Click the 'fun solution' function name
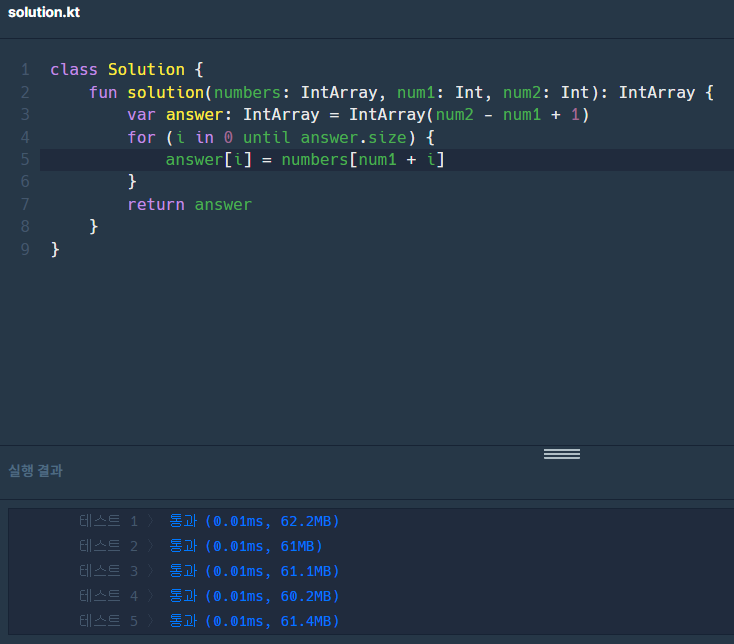Viewport: 734px width, 644px height. 166,93
